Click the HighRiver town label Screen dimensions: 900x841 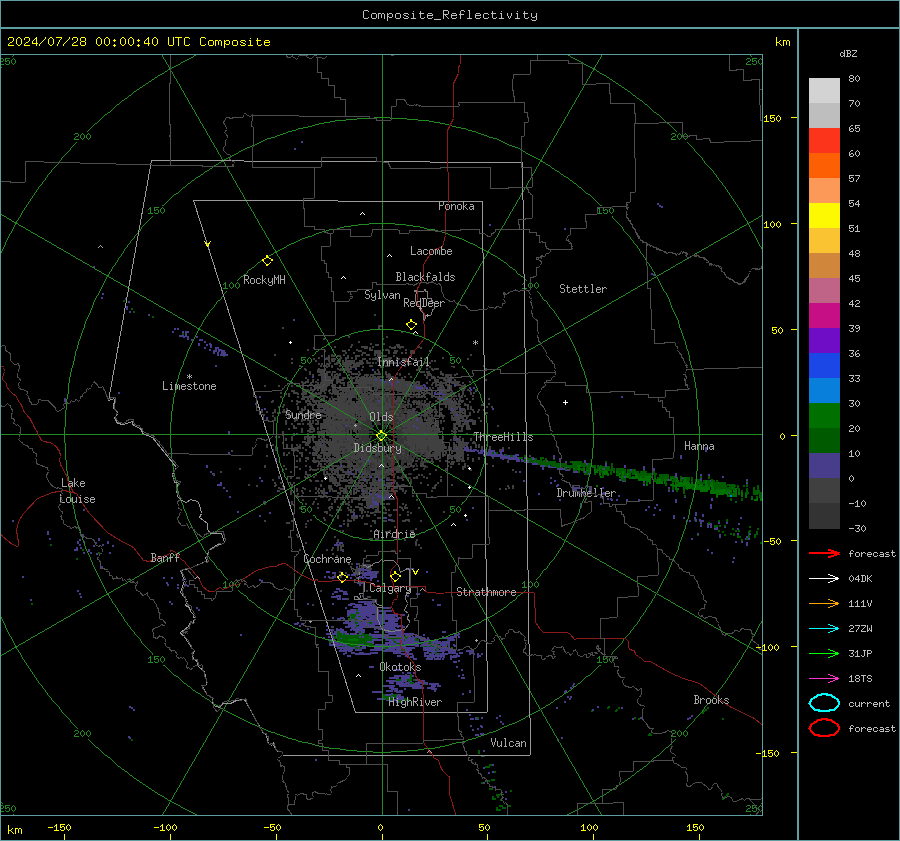click(415, 702)
